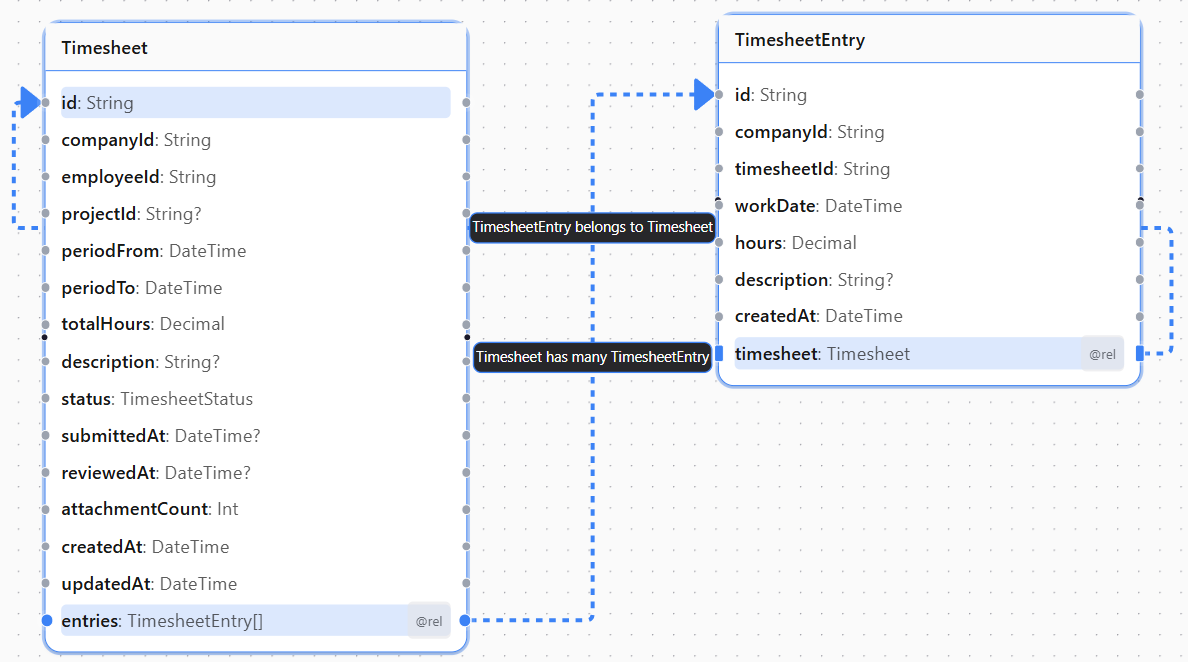Click @rel badge on timesheet row
1188x662 pixels.
(1102, 354)
